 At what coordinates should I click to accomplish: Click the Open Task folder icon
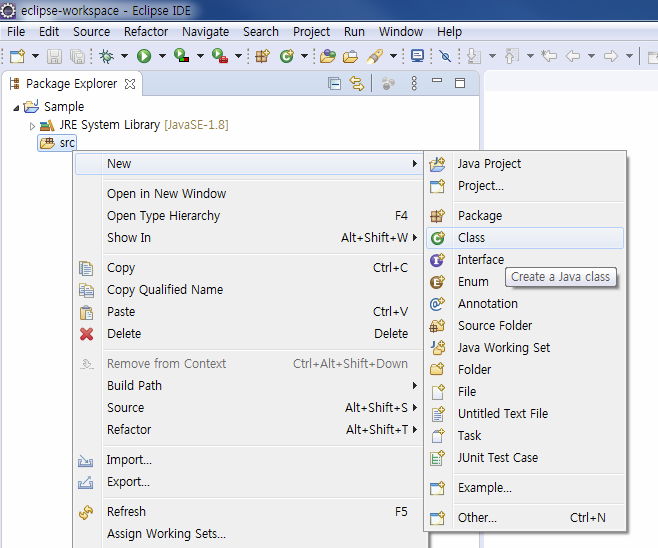click(350, 56)
